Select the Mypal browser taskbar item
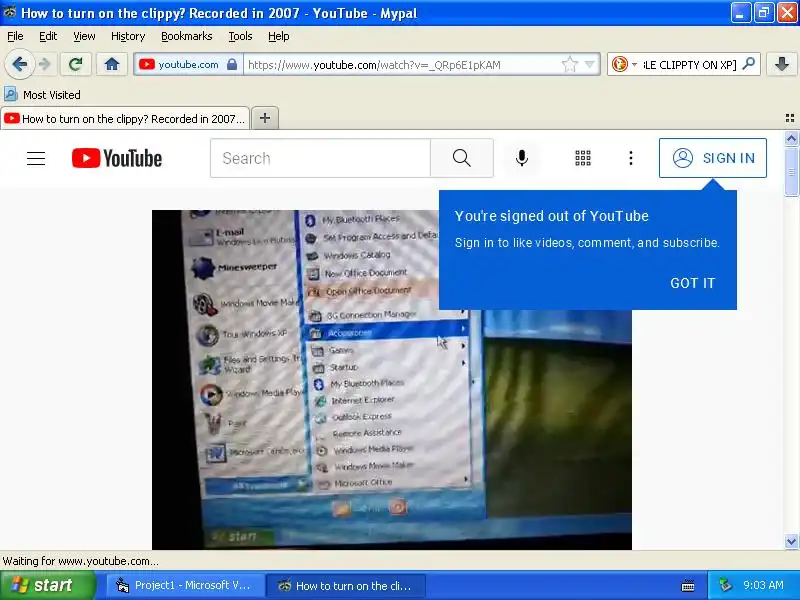Screen dimensions: 800x600 (x=346, y=585)
